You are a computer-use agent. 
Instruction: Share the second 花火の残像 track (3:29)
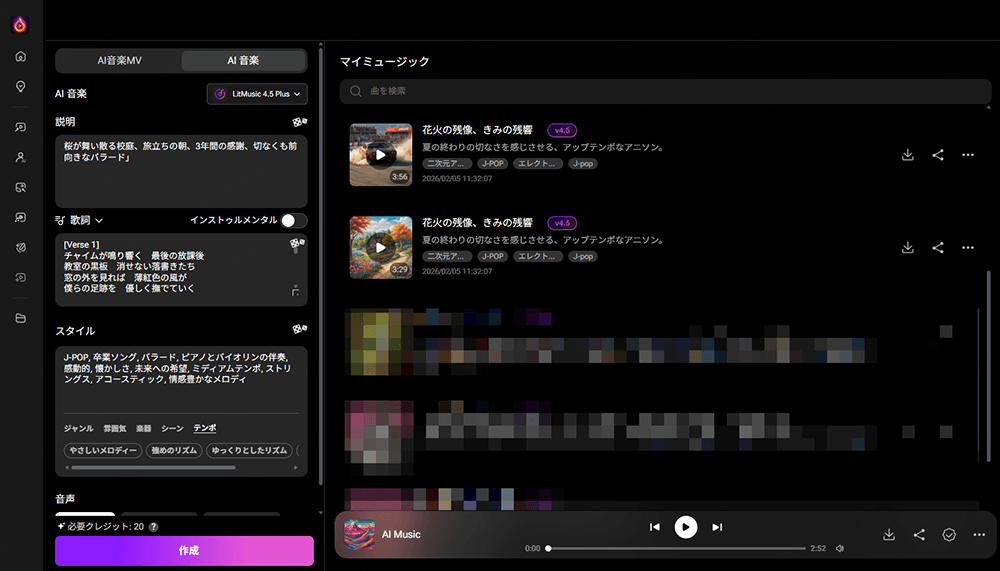[x=938, y=248]
